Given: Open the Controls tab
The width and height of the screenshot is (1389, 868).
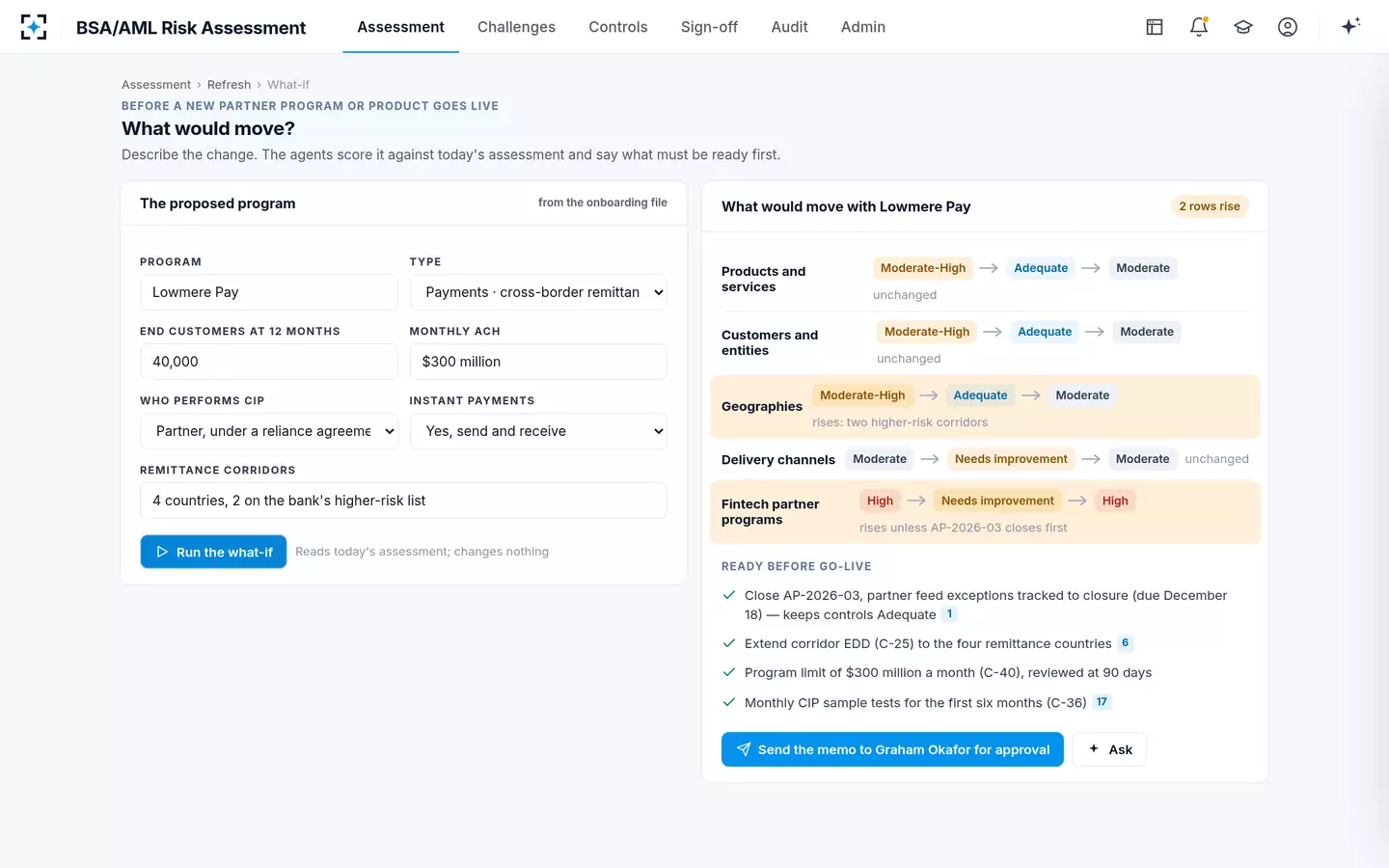Looking at the screenshot, I should 618,27.
